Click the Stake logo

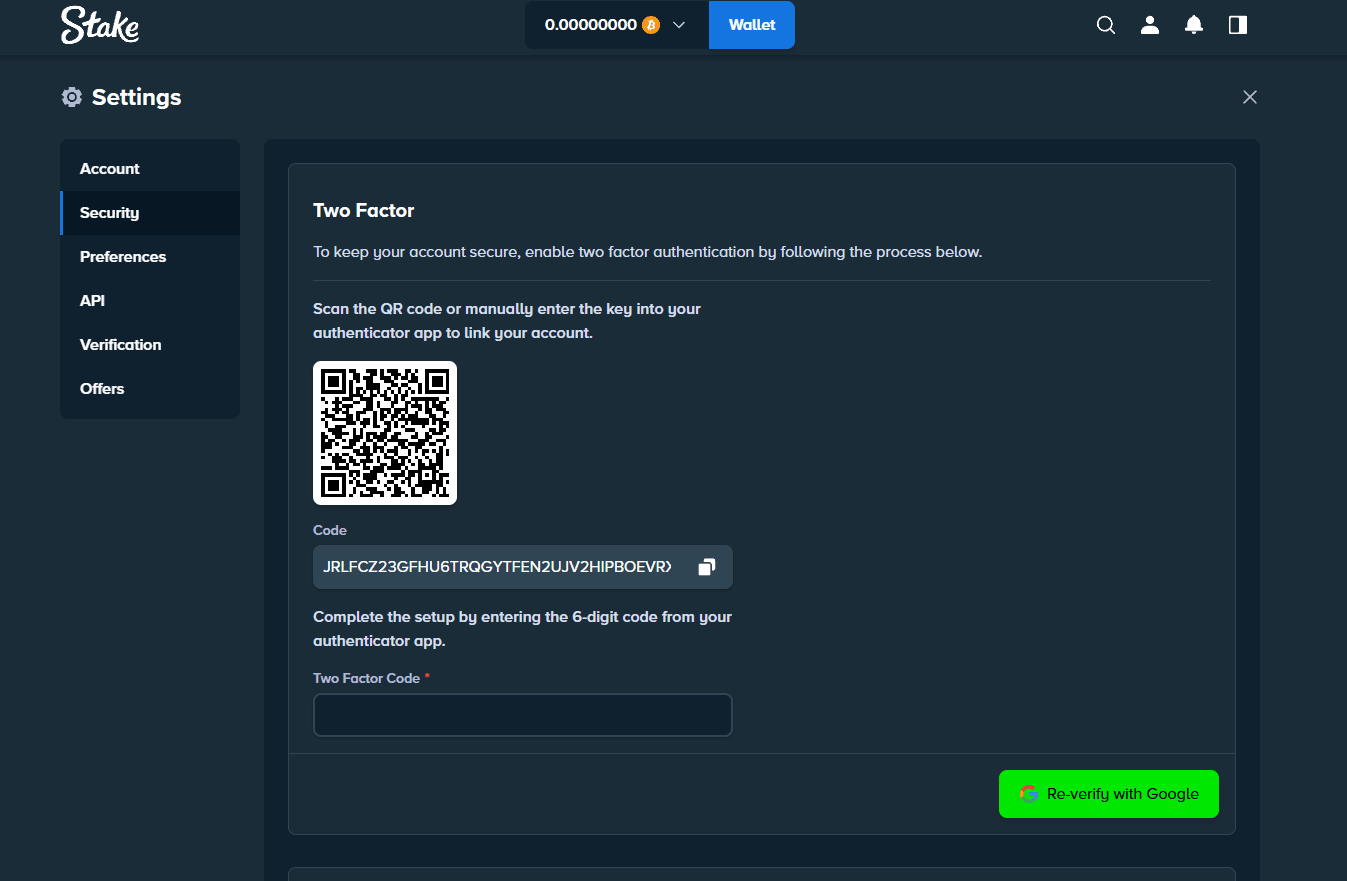(x=99, y=25)
